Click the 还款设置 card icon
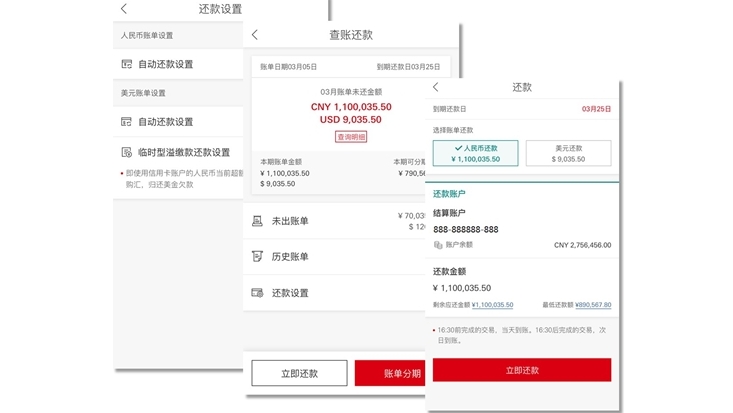The image size is (733, 413). coord(257,293)
